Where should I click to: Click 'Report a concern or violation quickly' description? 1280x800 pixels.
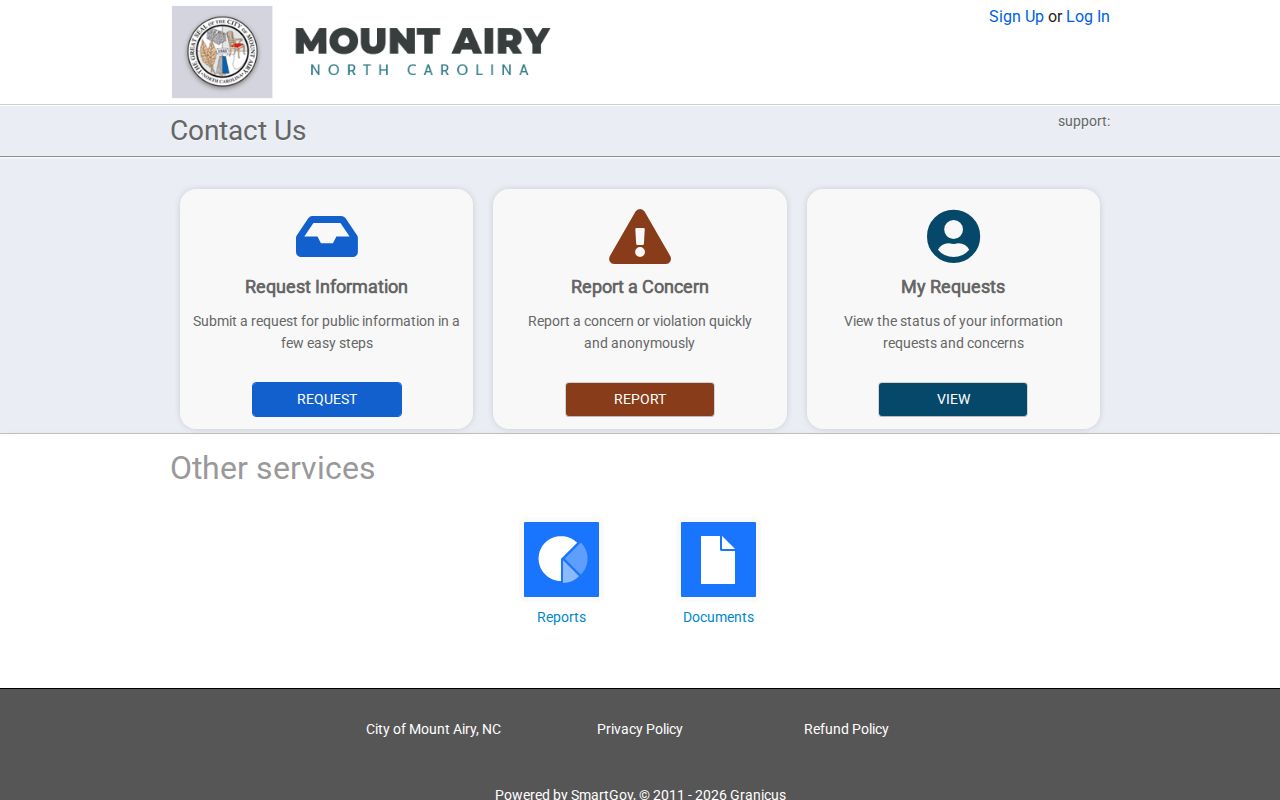(x=640, y=332)
